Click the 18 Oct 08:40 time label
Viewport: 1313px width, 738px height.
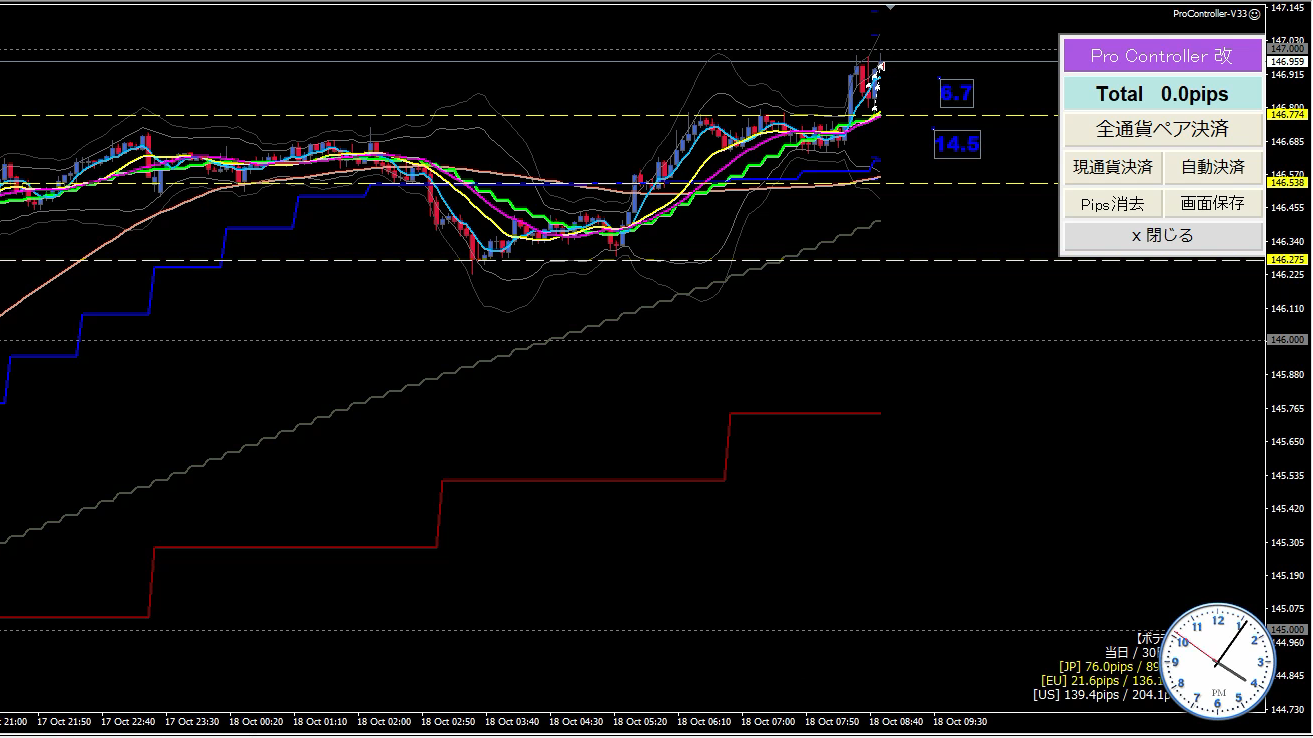click(896, 721)
